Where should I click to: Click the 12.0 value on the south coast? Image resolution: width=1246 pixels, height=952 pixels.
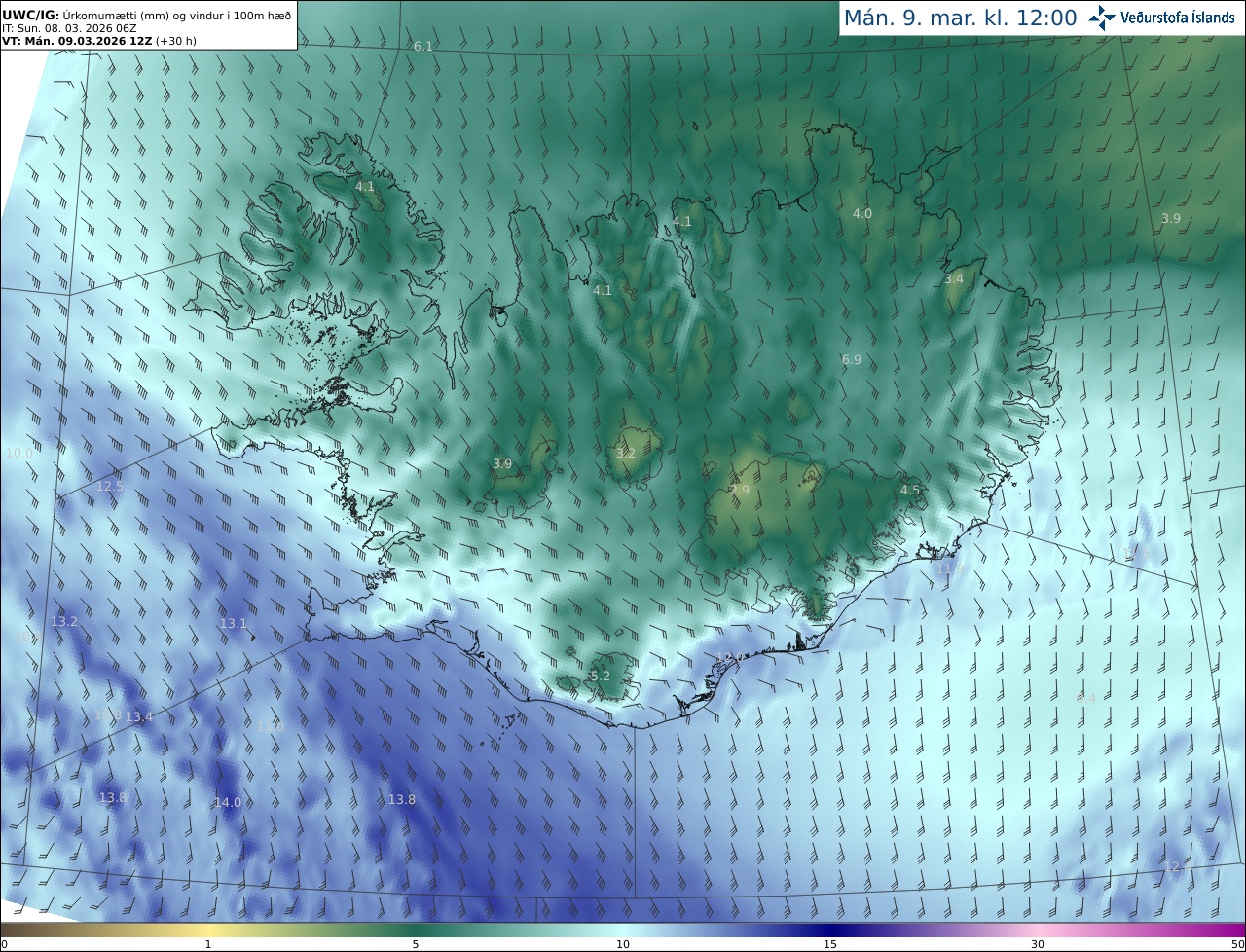coord(730,658)
